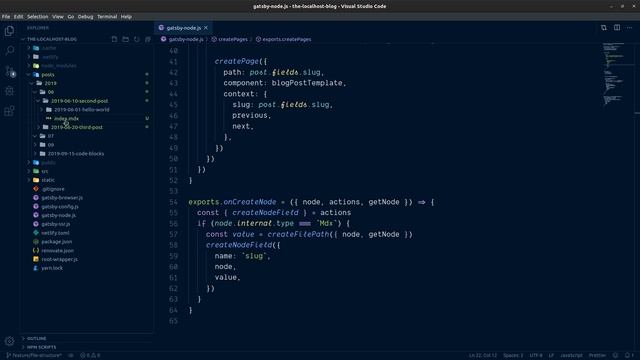Collapse the 2019-06-10-second-post folder
This screenshot has width=640, height=360.
80,101
